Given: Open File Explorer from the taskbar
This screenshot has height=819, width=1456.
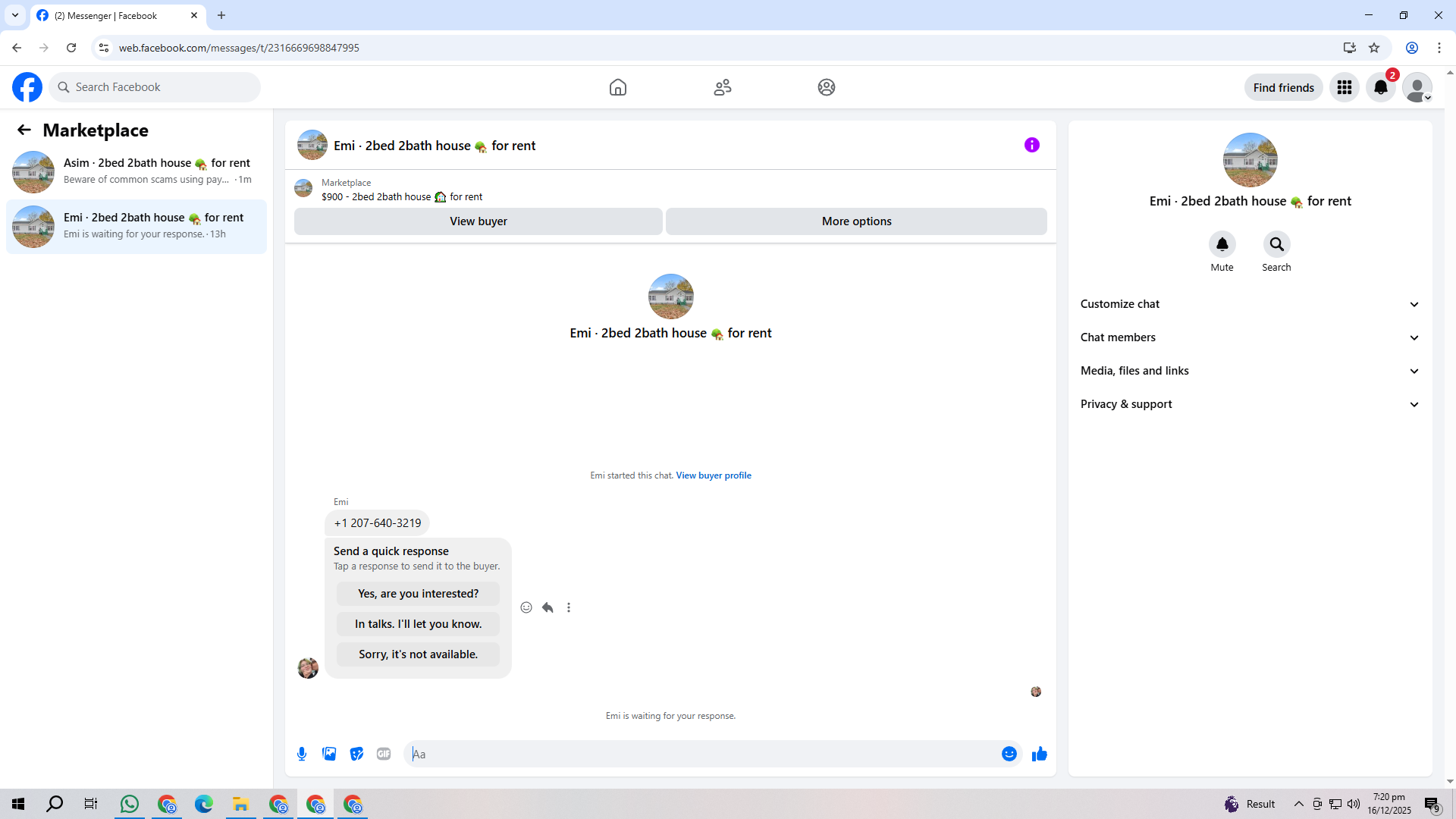Looking at the screenshot, I should pyautogui.click(x=241, y=804).
